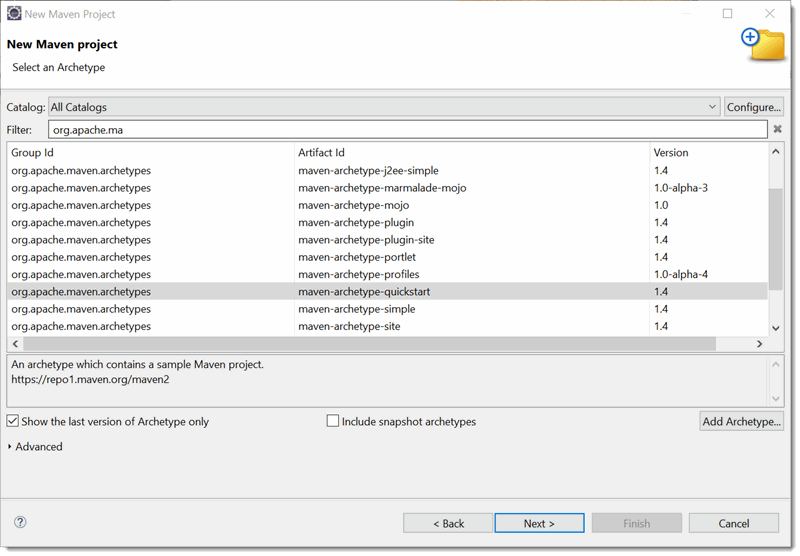Sort by the Group Id column header

click(x=151, y=153)
